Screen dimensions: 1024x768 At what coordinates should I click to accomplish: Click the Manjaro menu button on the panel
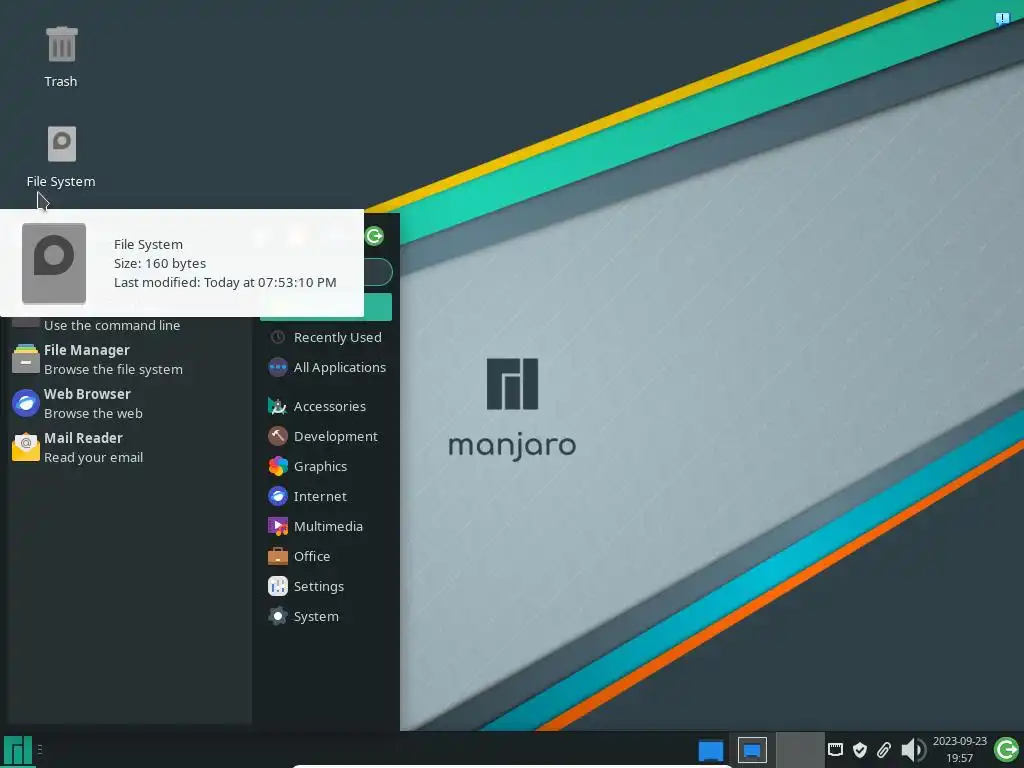[18, 750]
